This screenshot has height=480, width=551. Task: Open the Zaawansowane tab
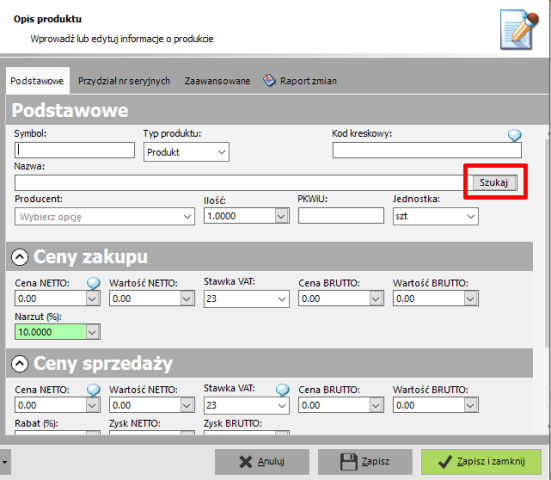click(x=217, y=81)
